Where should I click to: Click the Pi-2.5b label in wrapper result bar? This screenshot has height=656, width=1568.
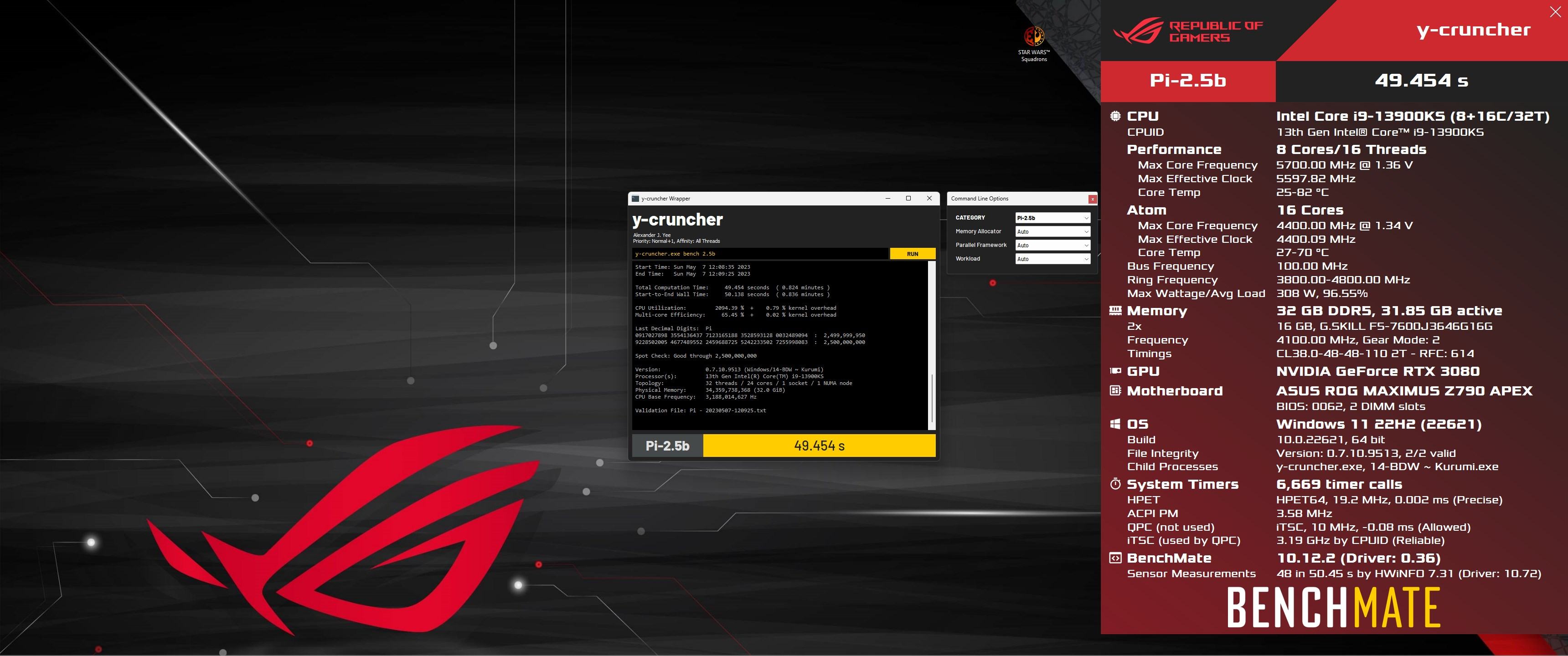(x=667, y=446)
